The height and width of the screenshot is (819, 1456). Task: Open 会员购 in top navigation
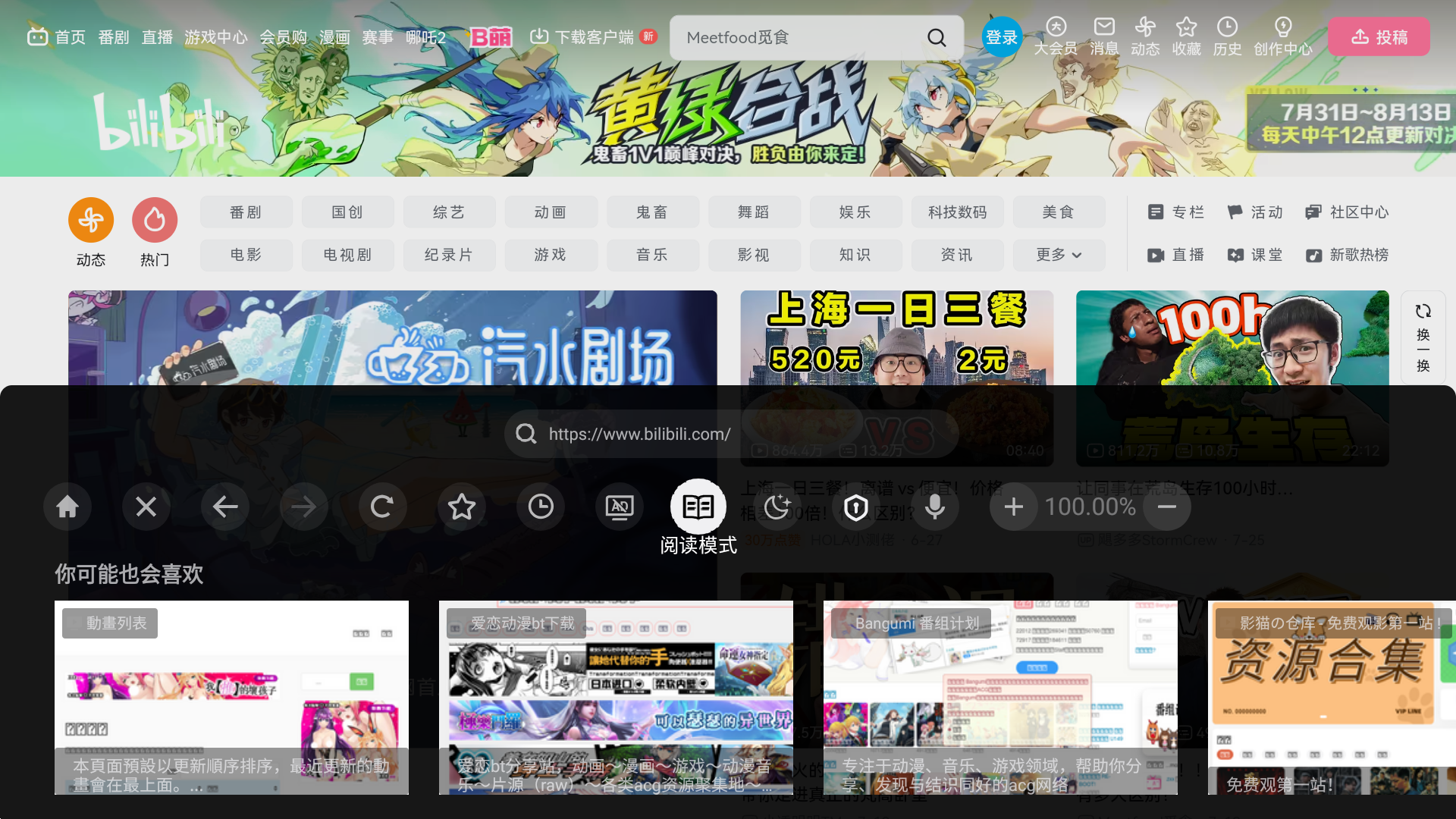(x=283, y=37)
